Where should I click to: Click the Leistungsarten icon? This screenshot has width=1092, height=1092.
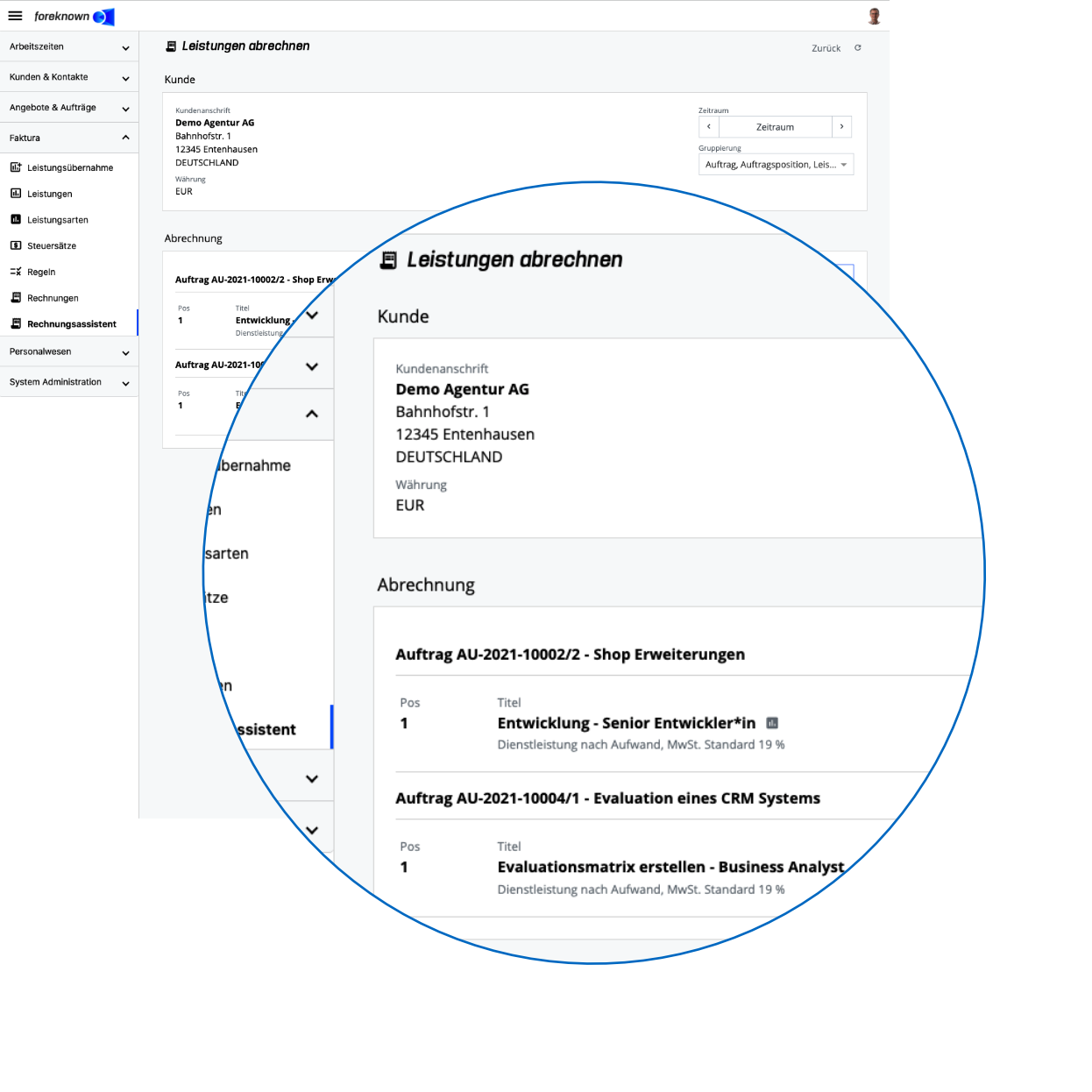click(15, 220)
